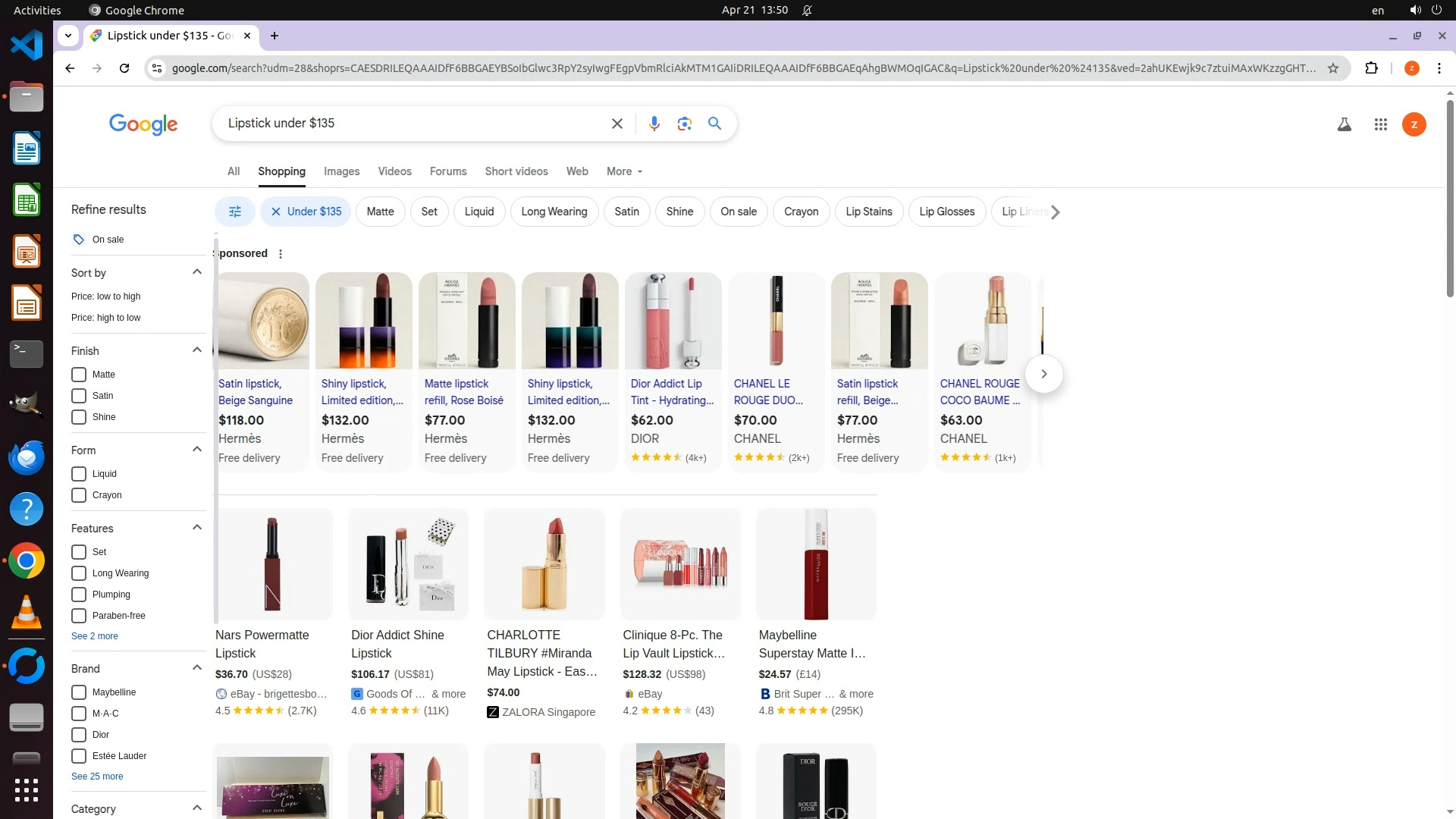Screen dimensions: 1456x819
Task: Sort by Price: low to high
Action: coord(105,297)
